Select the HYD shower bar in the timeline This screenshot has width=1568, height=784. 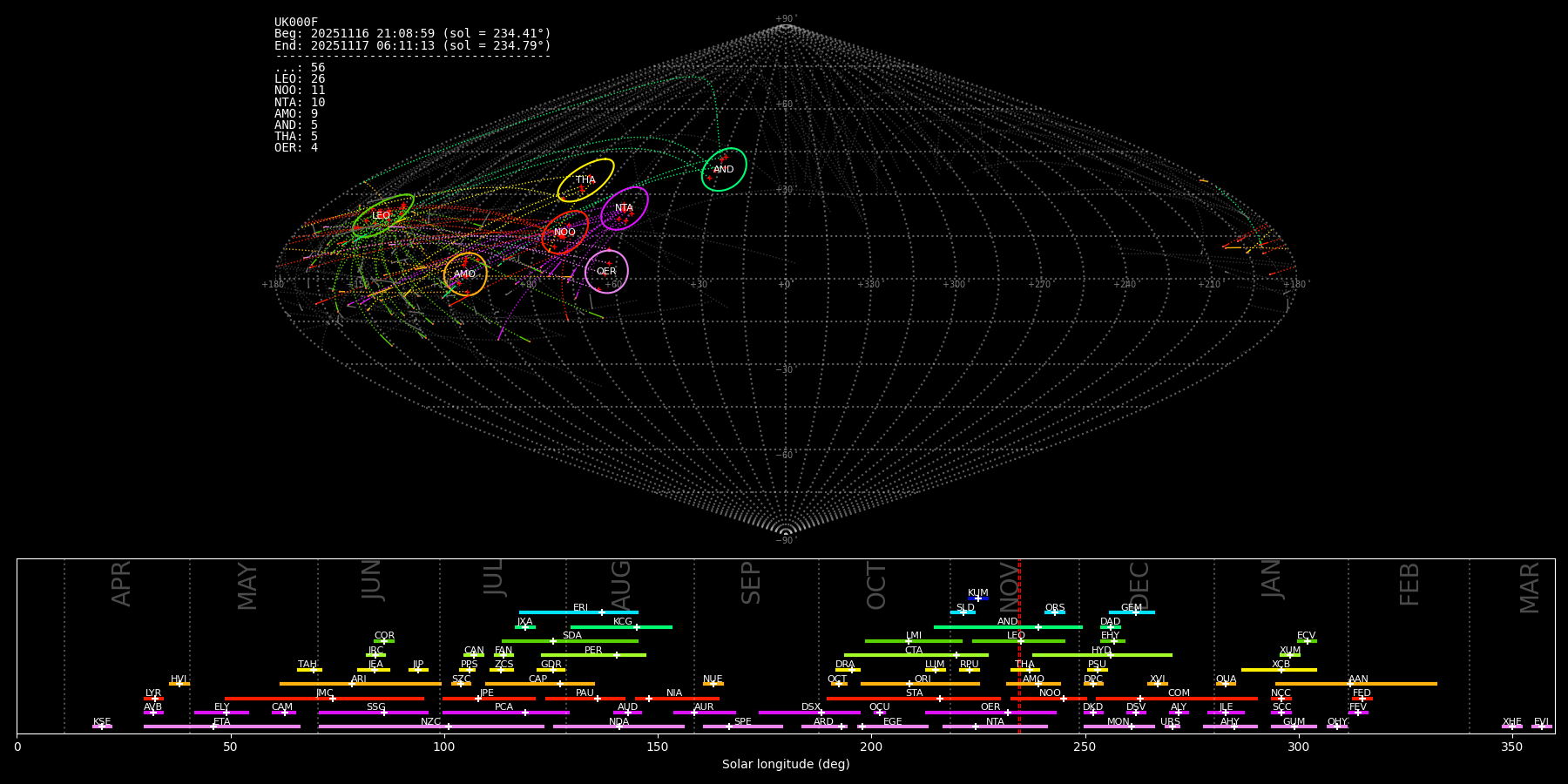point(1102,655)
